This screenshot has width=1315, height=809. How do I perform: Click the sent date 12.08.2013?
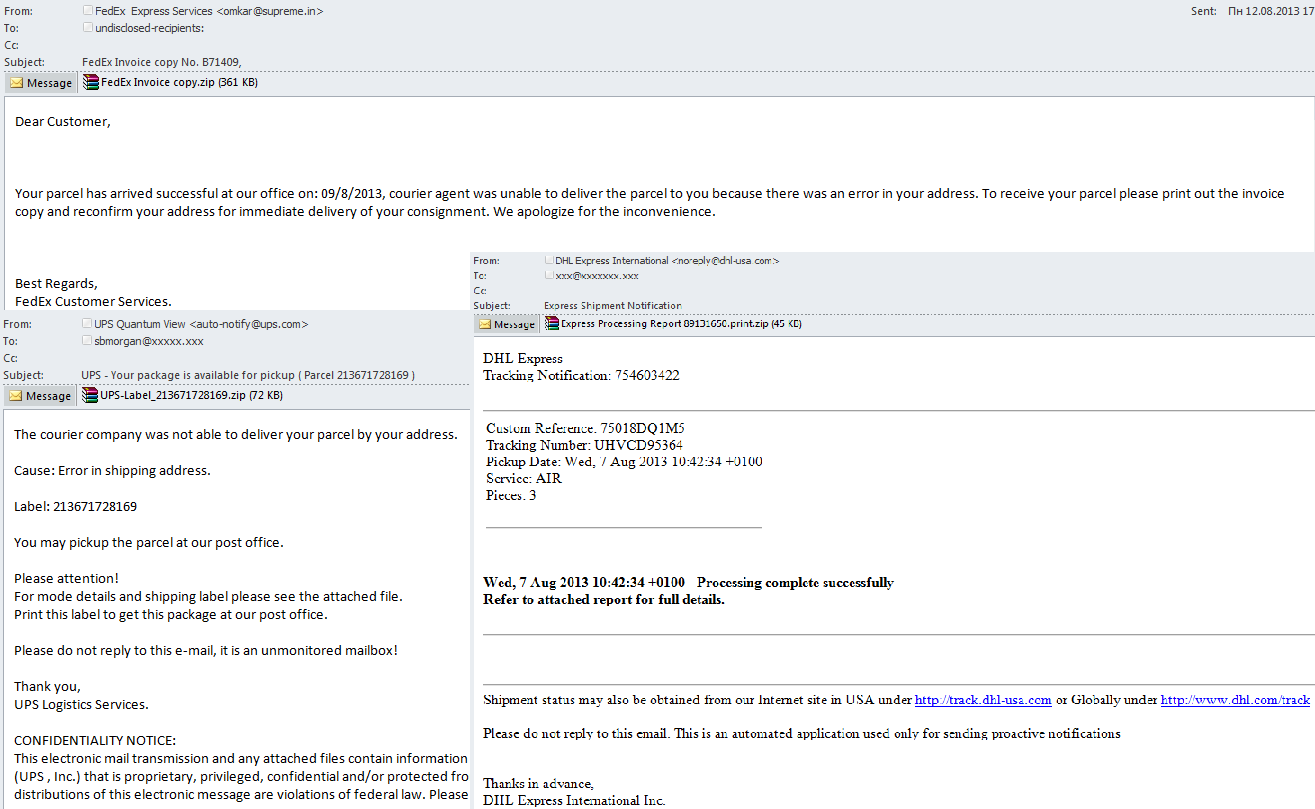click(1270, 11)
